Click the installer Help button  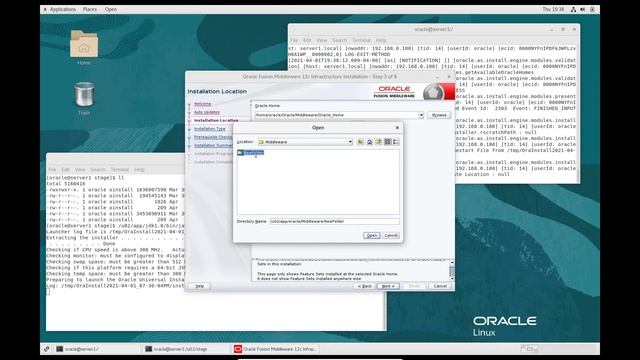pyautogui.click(x=199, y=286)
